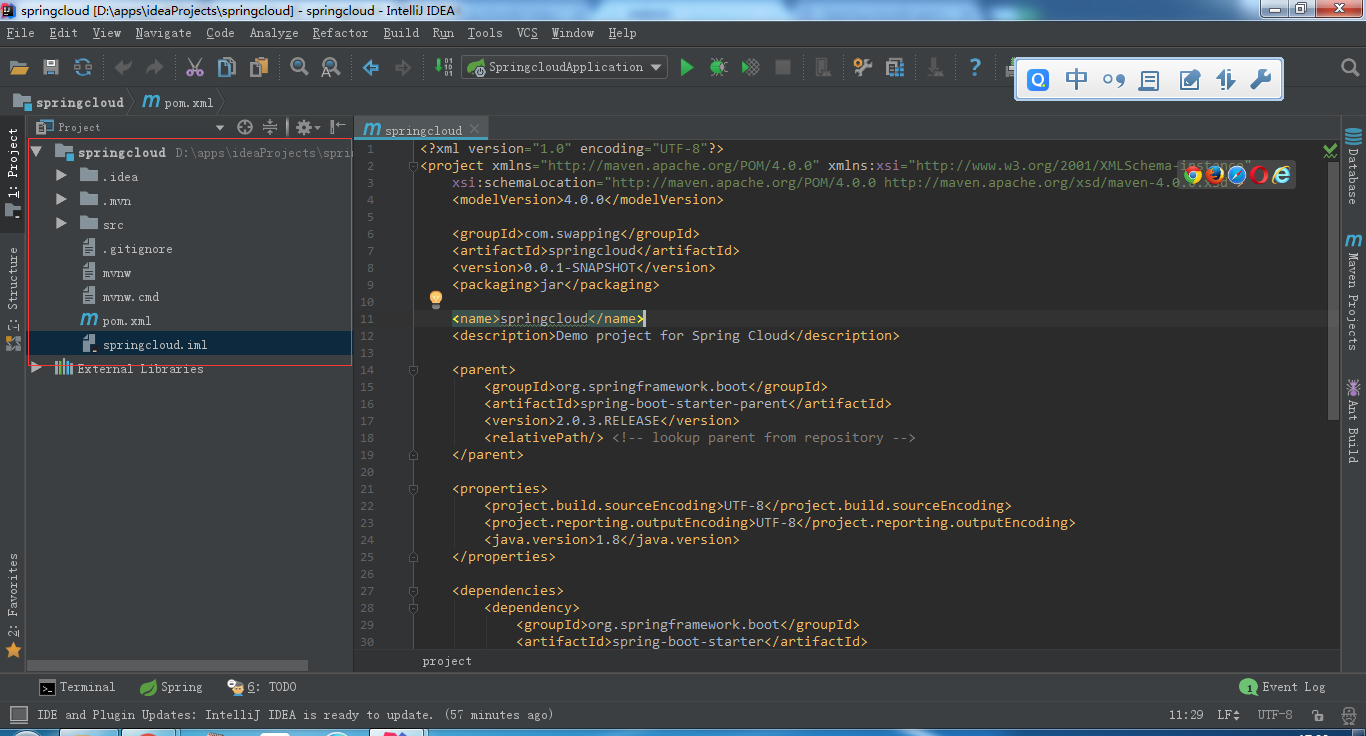
Task: Run SpringcloudApplication with green play button
Action: tap(687, 67)
